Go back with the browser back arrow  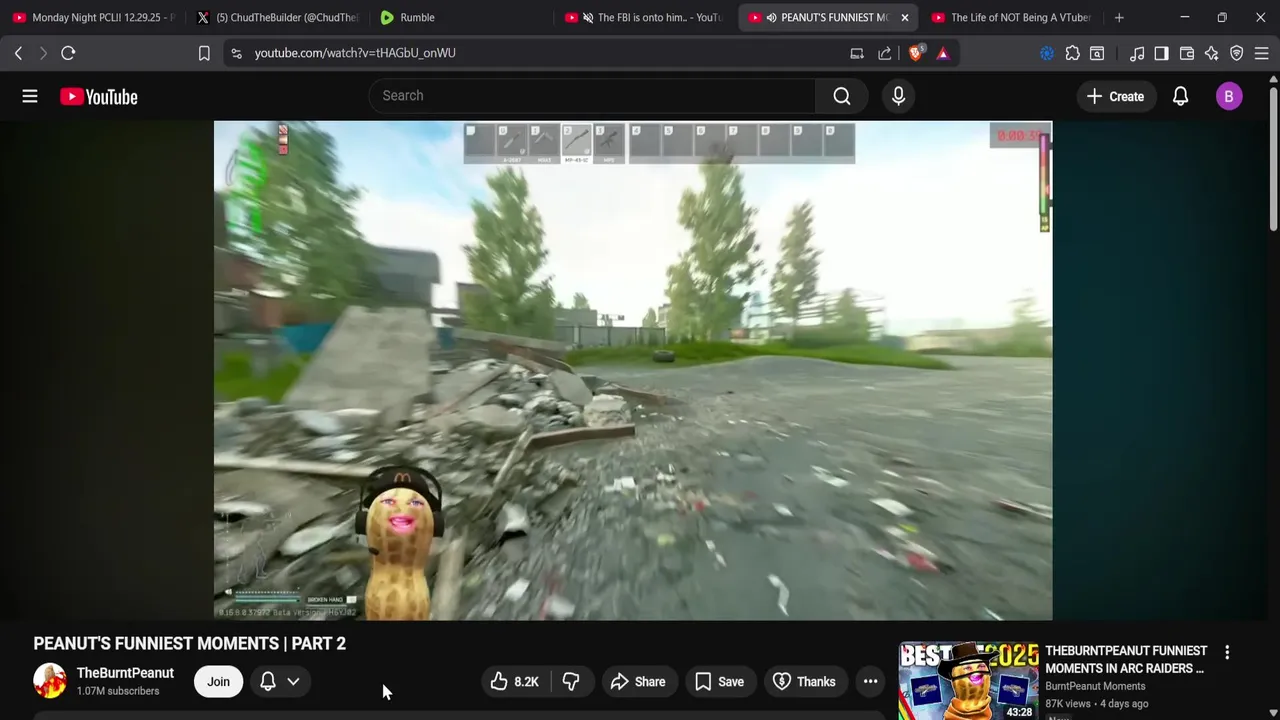click(x=18, y=53)
